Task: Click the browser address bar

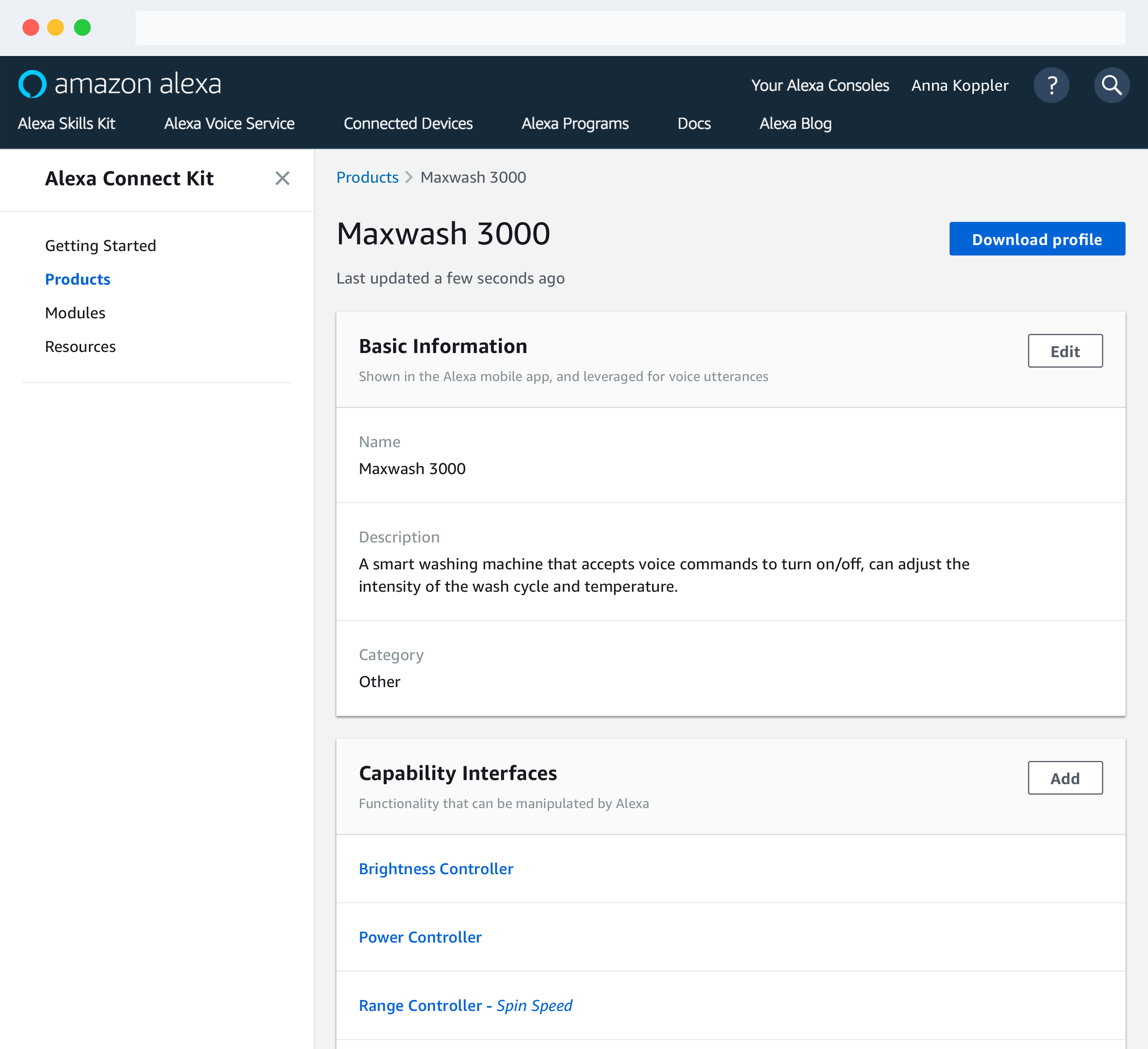Action: pyautogui.click(x=630, y=28)
